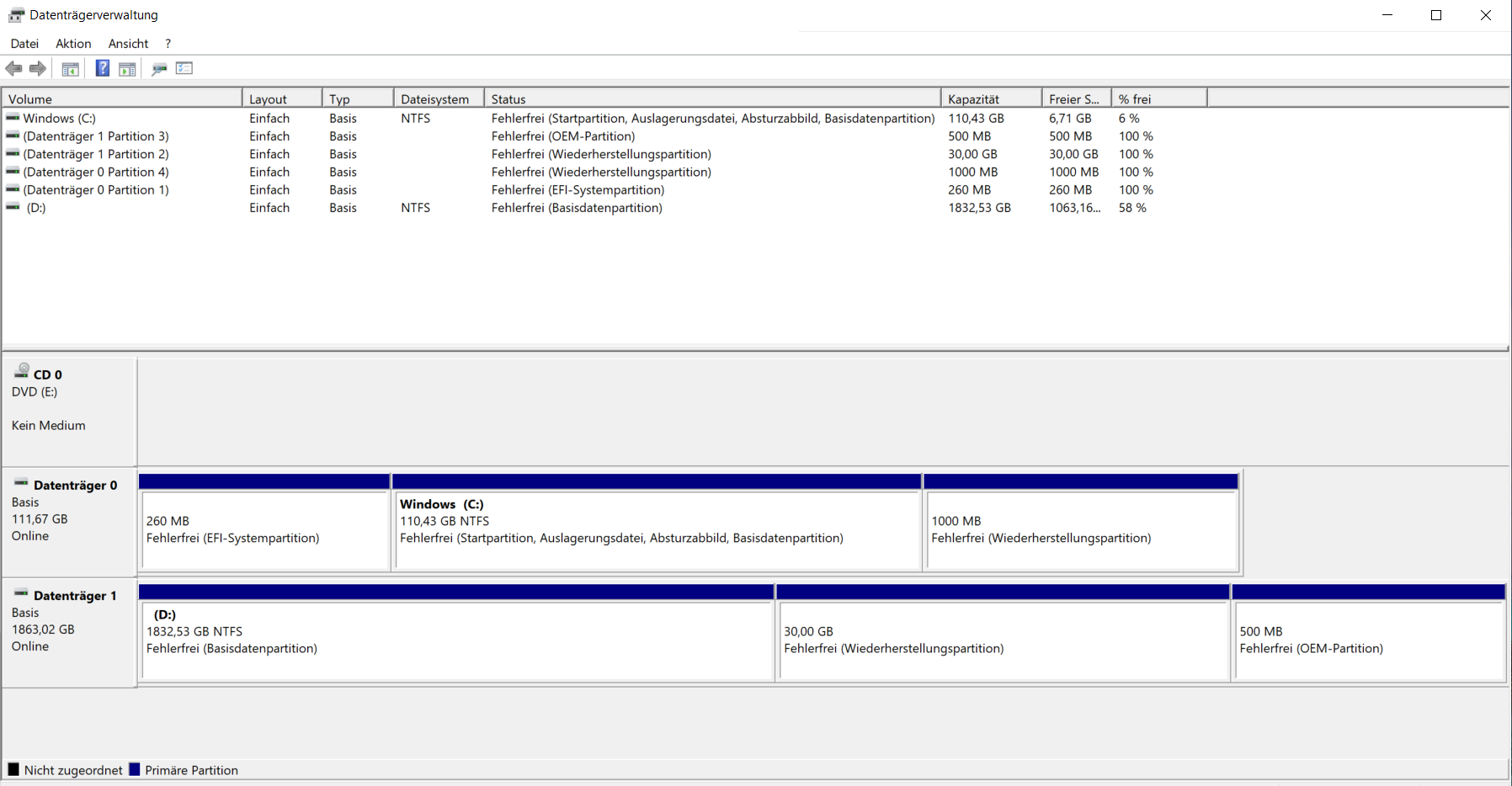Sort by Freier S... column header
Image resolution: width=1512 pixels, height=786 pixels.
point(1077,98)
